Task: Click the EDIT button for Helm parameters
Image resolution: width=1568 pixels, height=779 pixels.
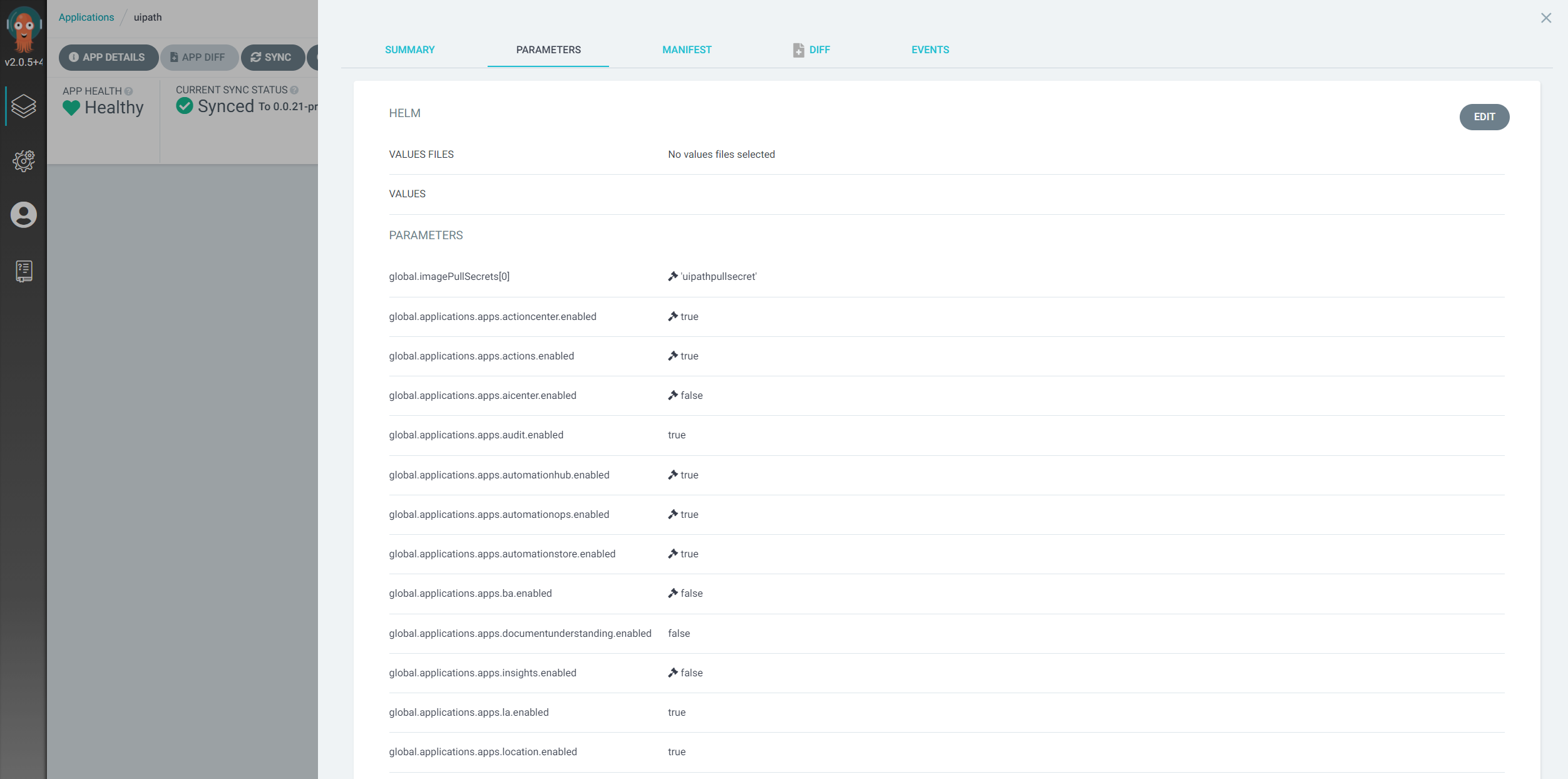Action: (x=1485, y=116)
